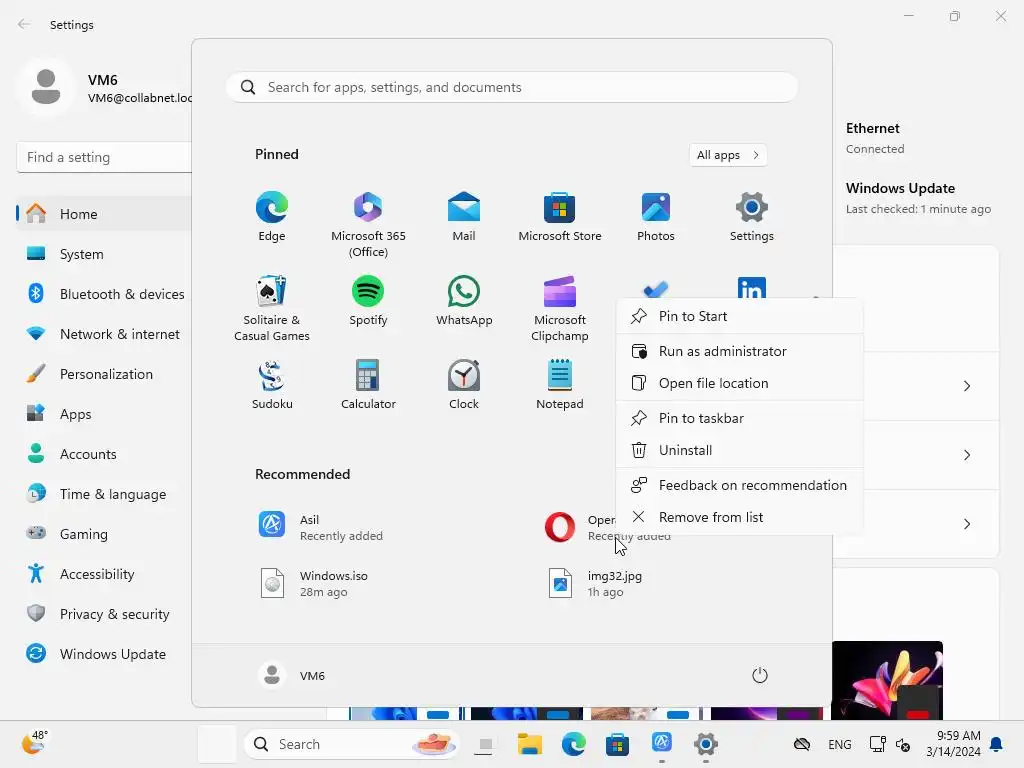The image size is (1024, 768).
Task: Open the Microsoft To Do checkmark icon
Action: pos(656,289)
